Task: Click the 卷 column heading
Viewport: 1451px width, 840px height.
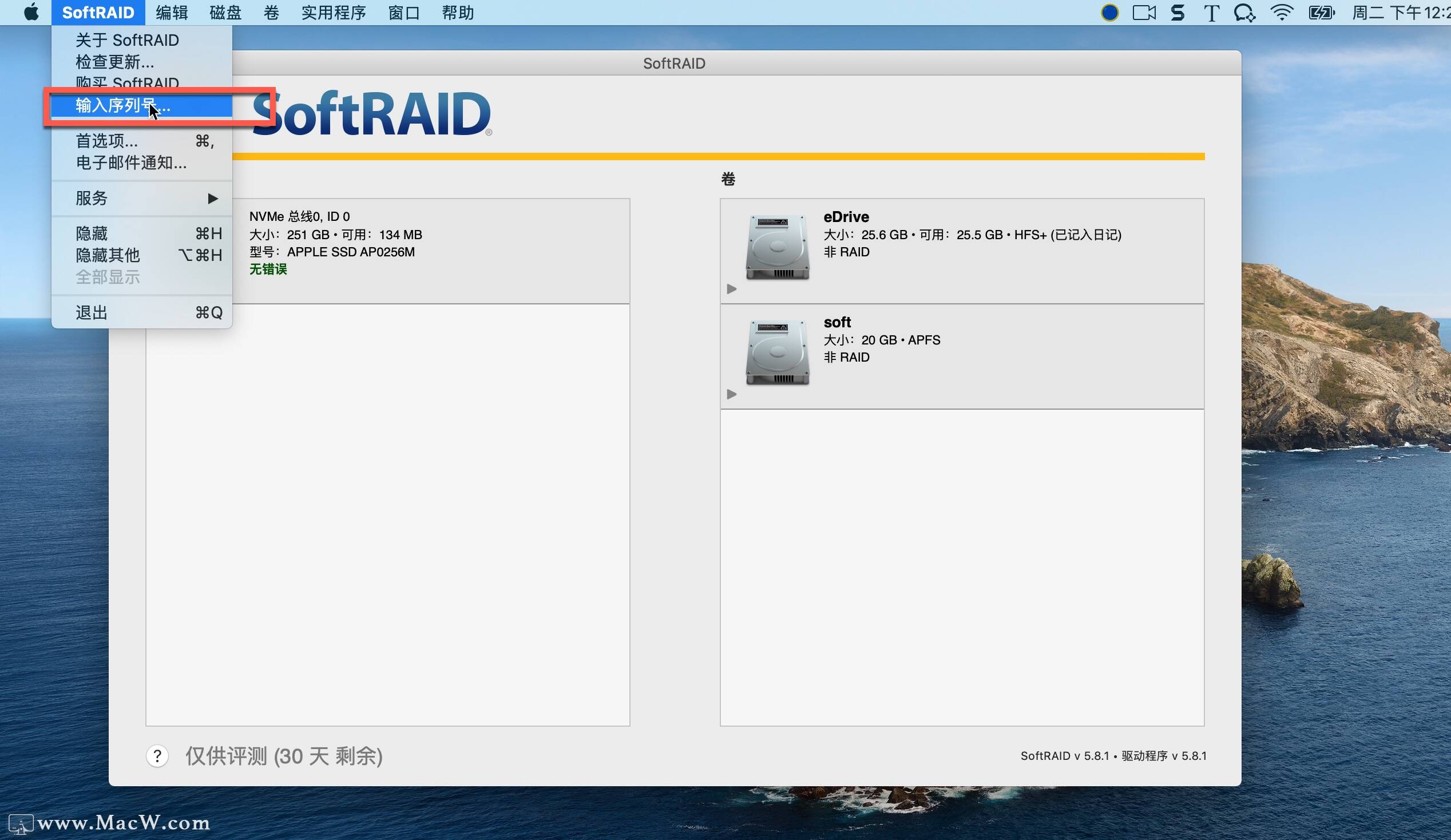Action: pyautogui.click(x=728, y=179)
